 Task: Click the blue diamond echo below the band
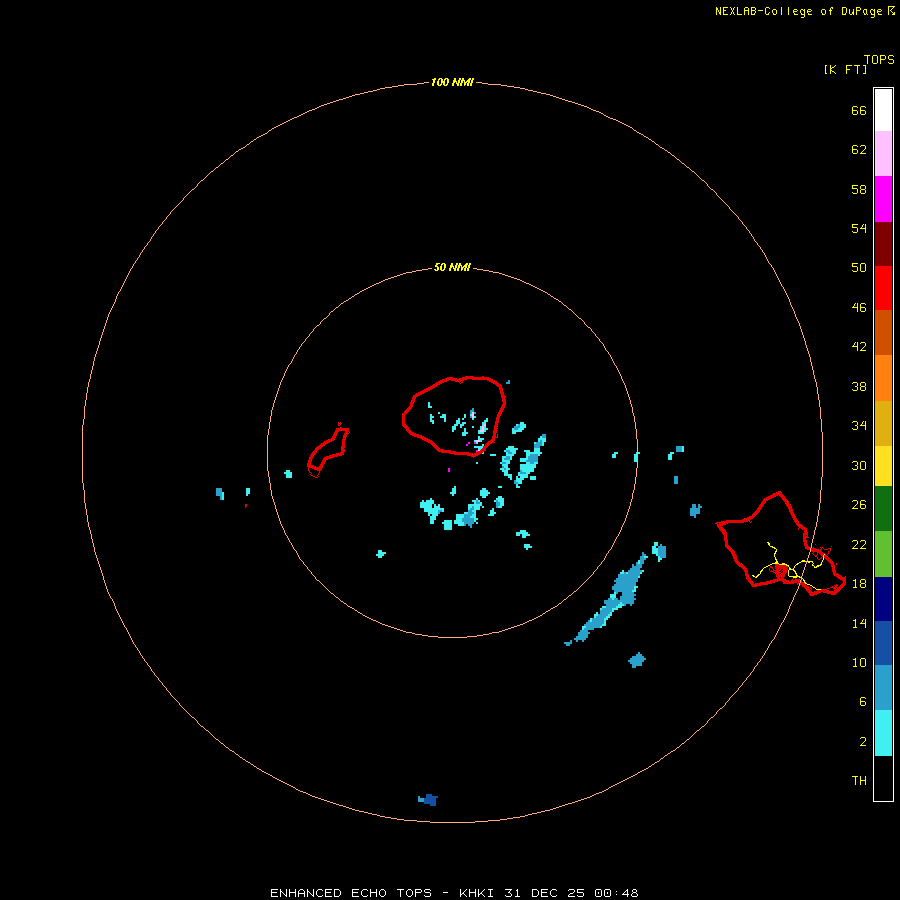(637, 660)
